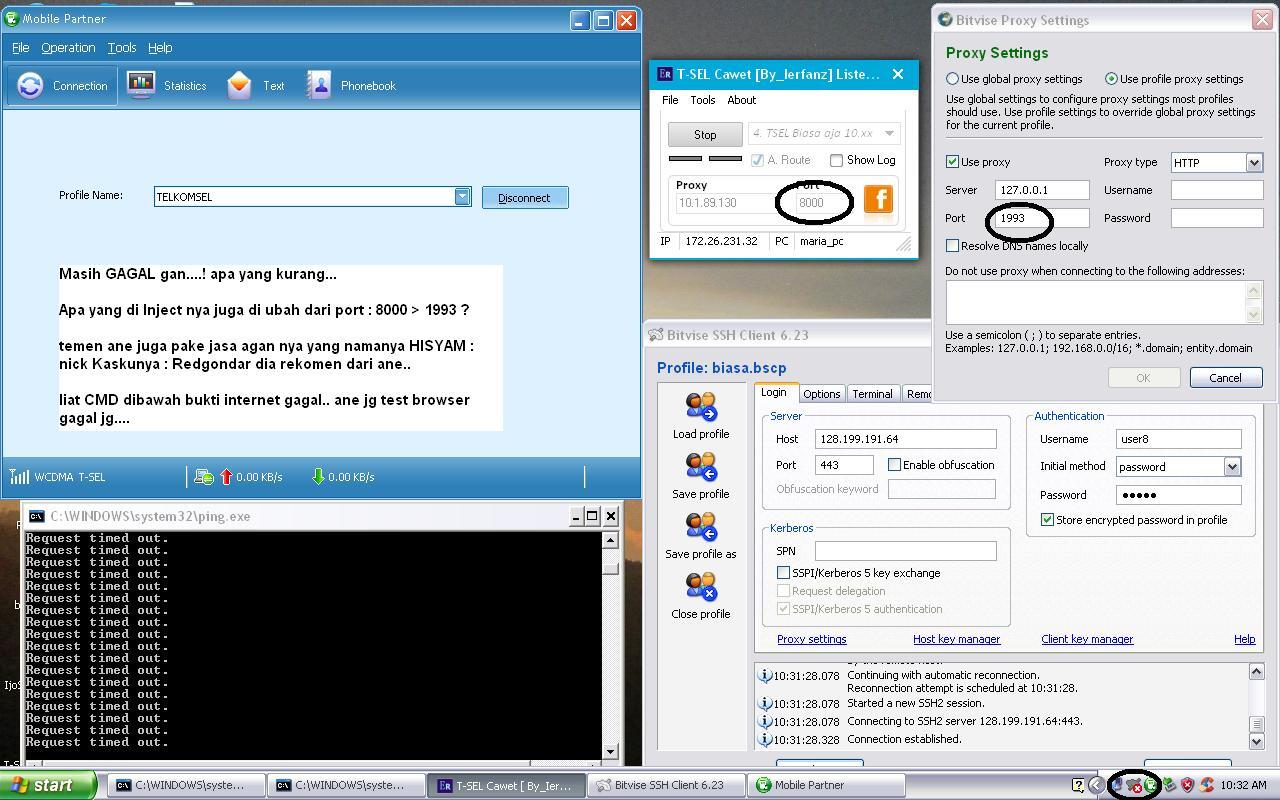Click the red security shield tray icon

pos(1187,785)
